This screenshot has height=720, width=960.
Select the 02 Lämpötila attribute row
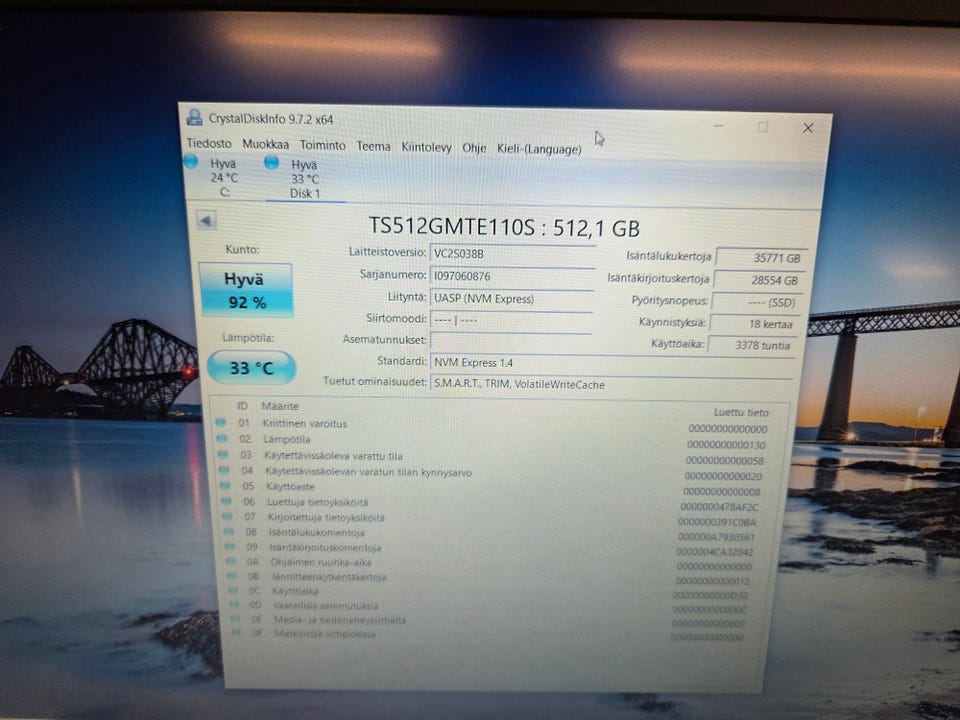(x=491, y=441)
